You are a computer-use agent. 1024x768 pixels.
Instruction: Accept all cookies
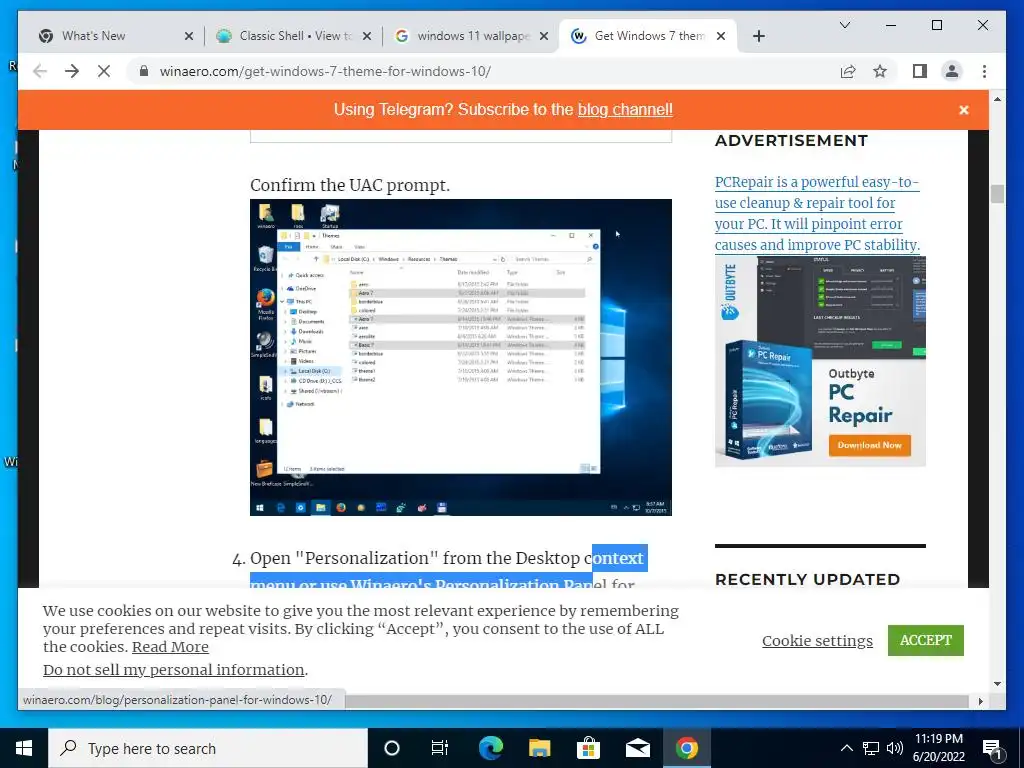925,641
